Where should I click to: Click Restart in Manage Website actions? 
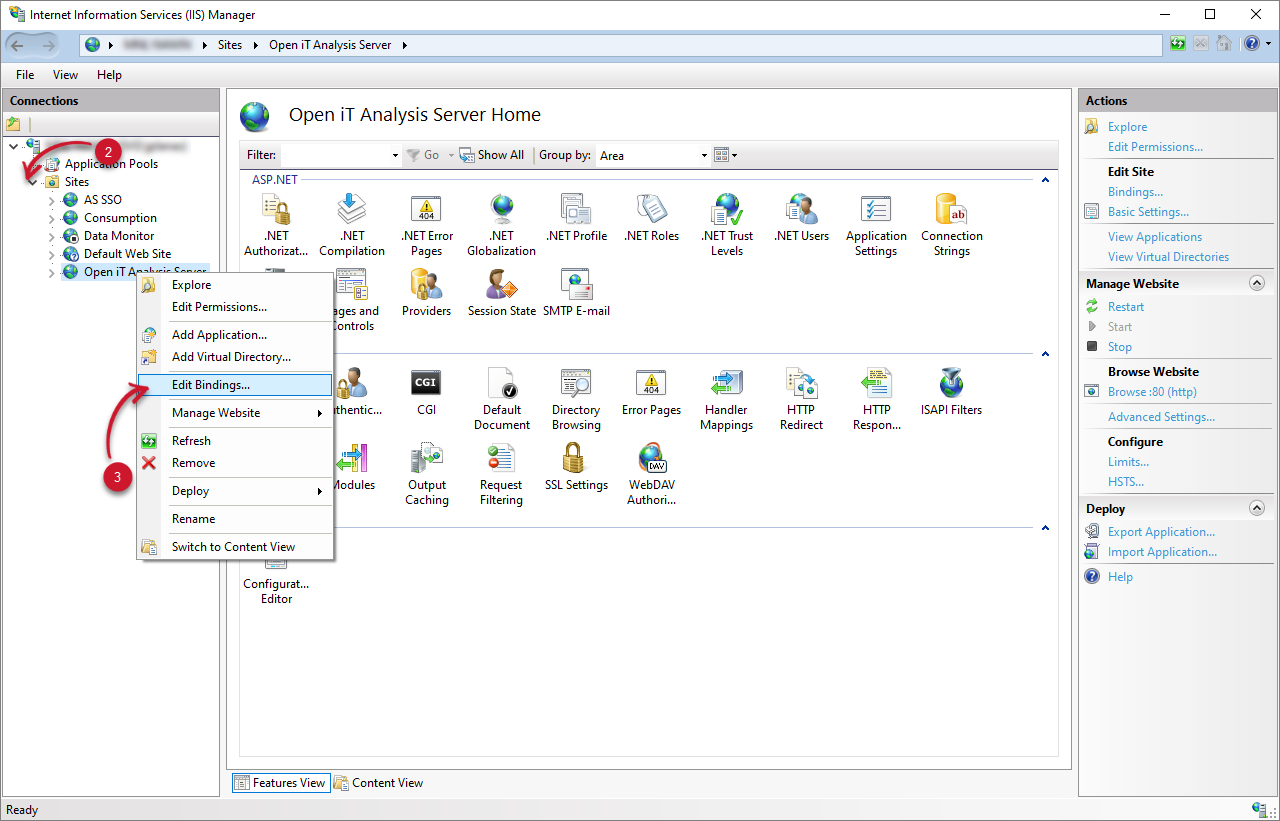tap(1125, 307)
